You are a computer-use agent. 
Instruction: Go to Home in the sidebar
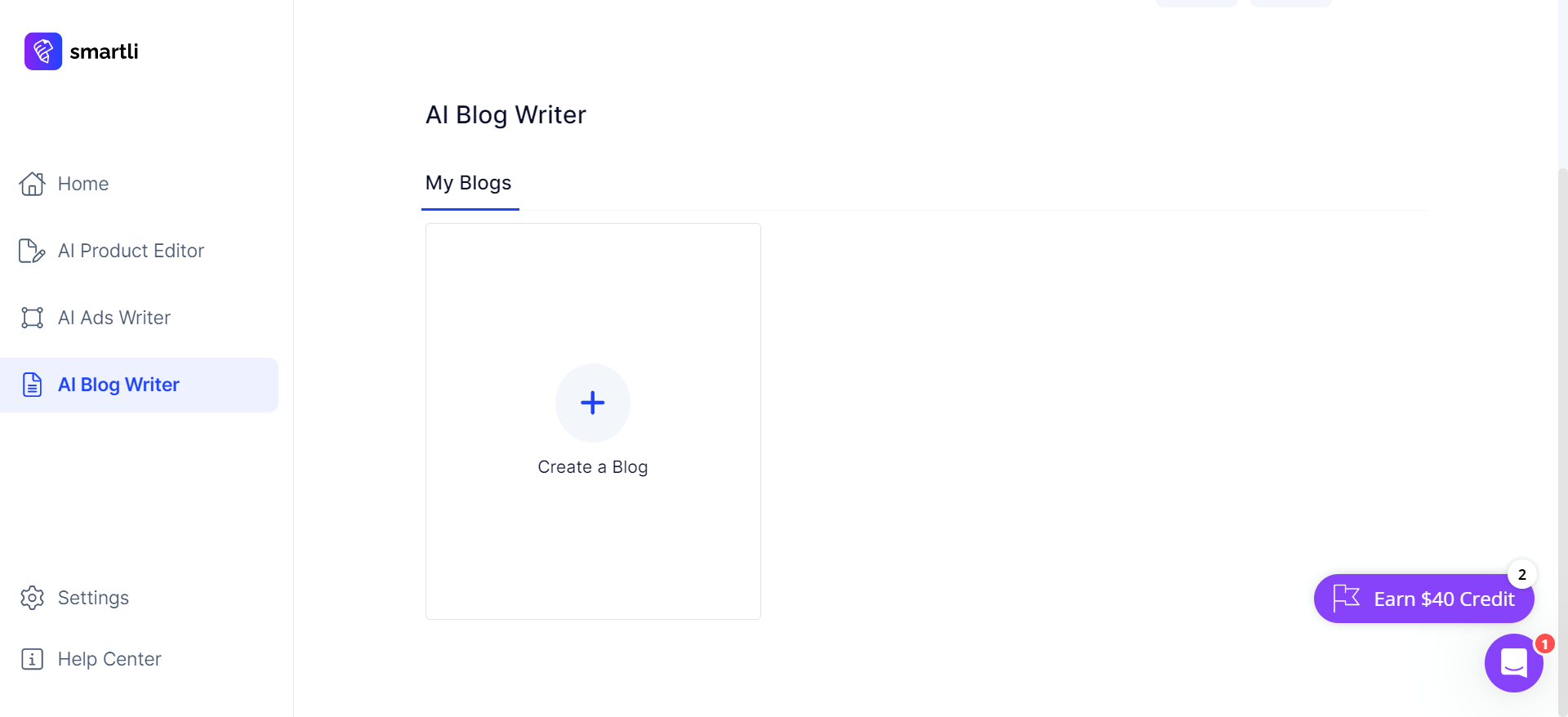pyautogui.click(x=83, y=184)
